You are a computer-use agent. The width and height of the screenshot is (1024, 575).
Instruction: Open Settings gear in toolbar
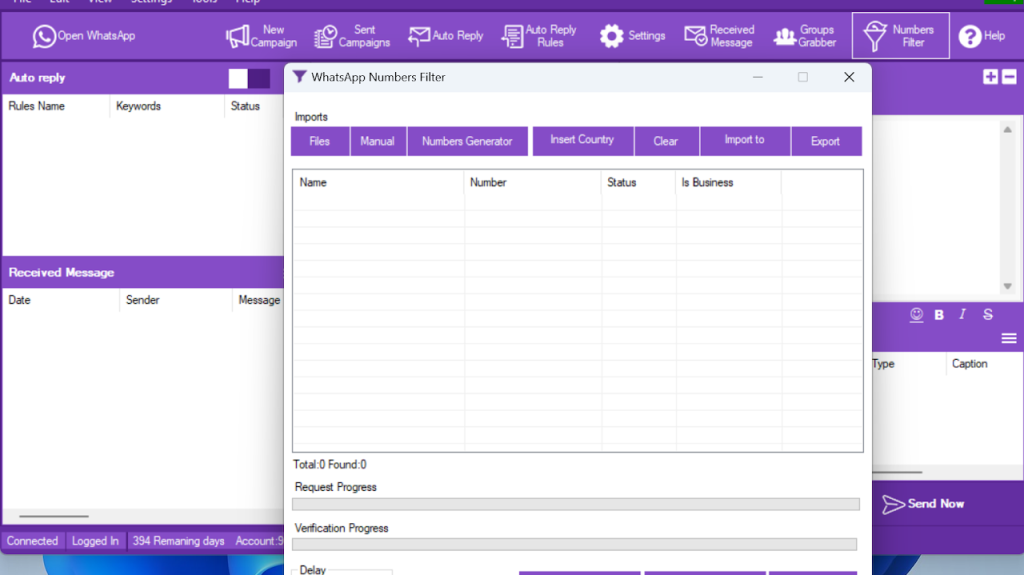(x=632, y=36)
